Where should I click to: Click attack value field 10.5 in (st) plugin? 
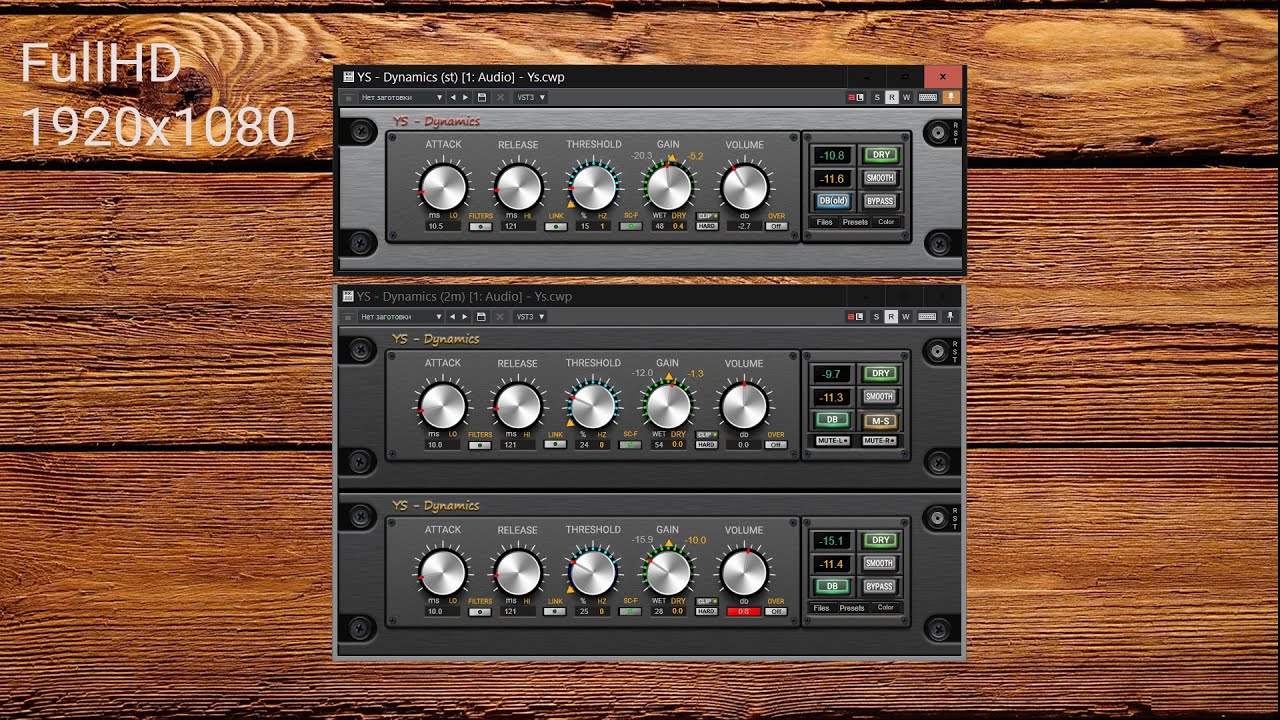[x=442, y=227]
